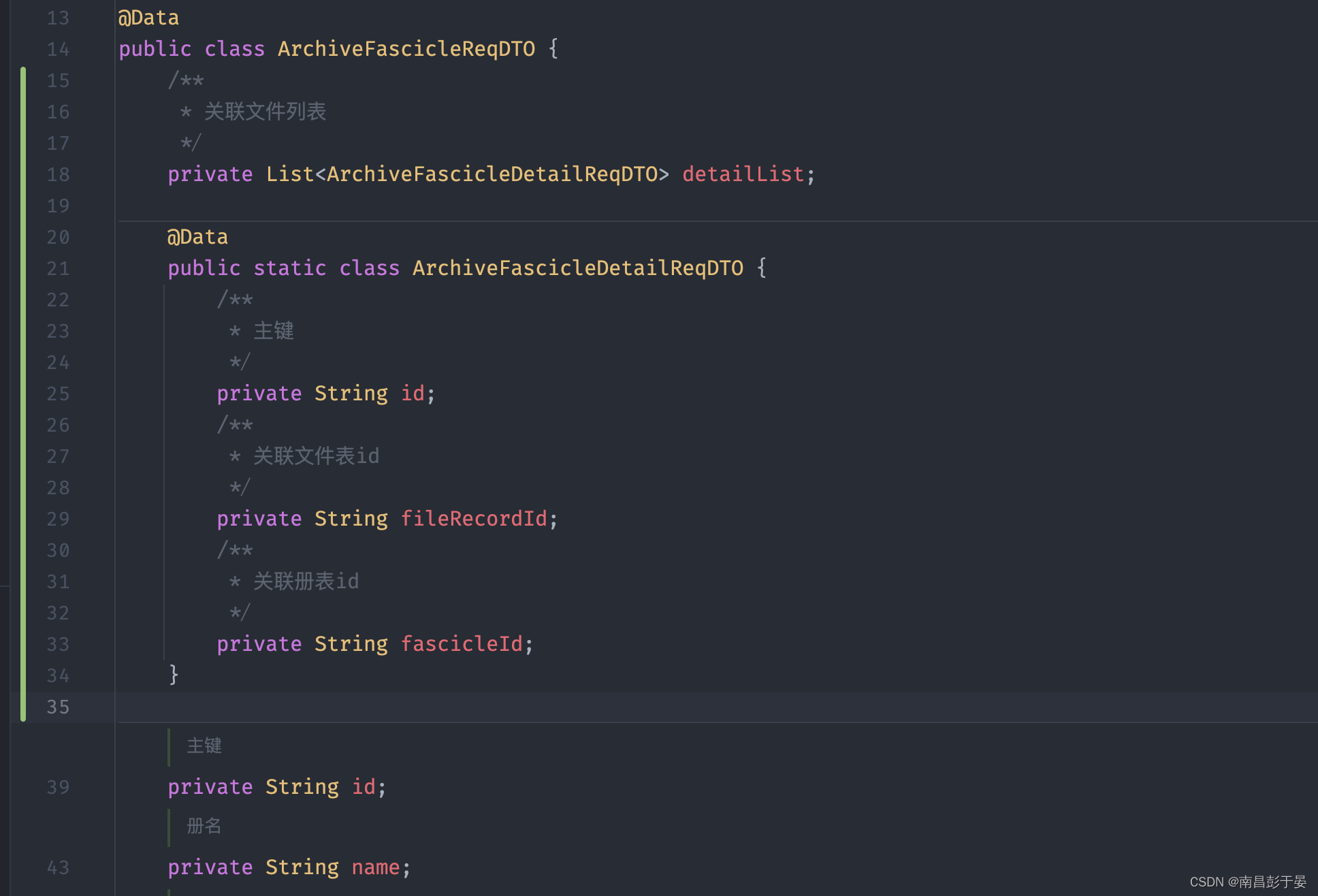Select class name ArchiveFascicleReqDTO on line 14
This screenshot has height=896, width=1318.
click(x=406, y=49)
